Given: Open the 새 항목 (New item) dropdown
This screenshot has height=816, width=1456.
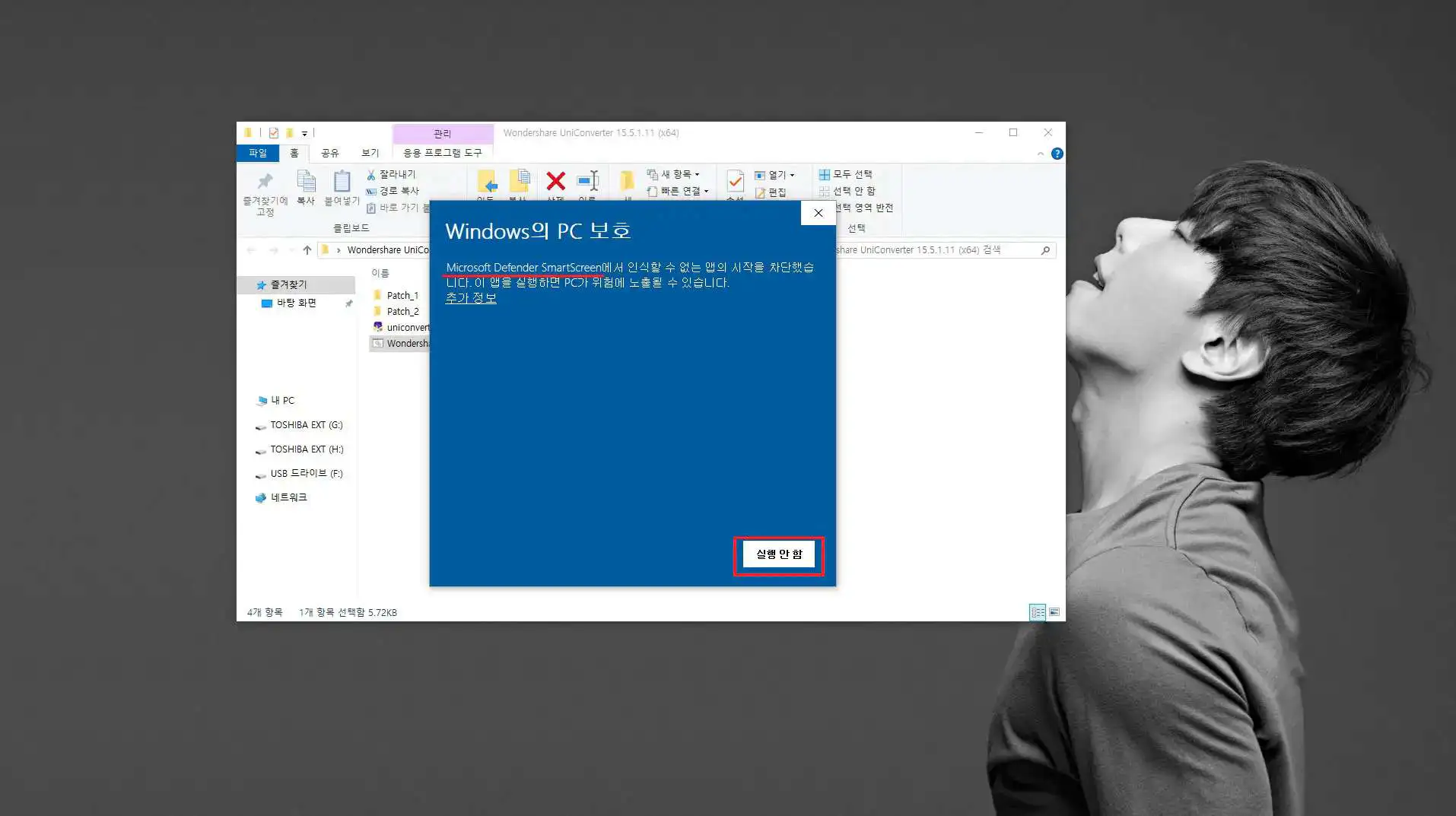Looking at the screenshot, I should (x=673, y=174).
